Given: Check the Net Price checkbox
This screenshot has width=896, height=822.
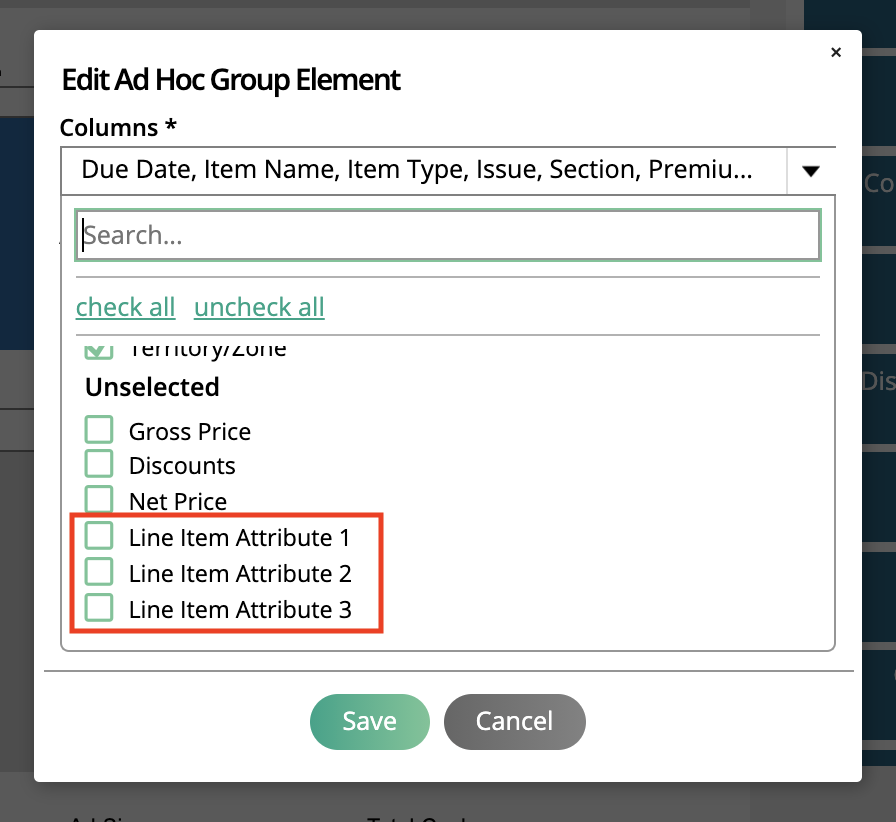Looking at the screenshot, I should click(99, 499).
